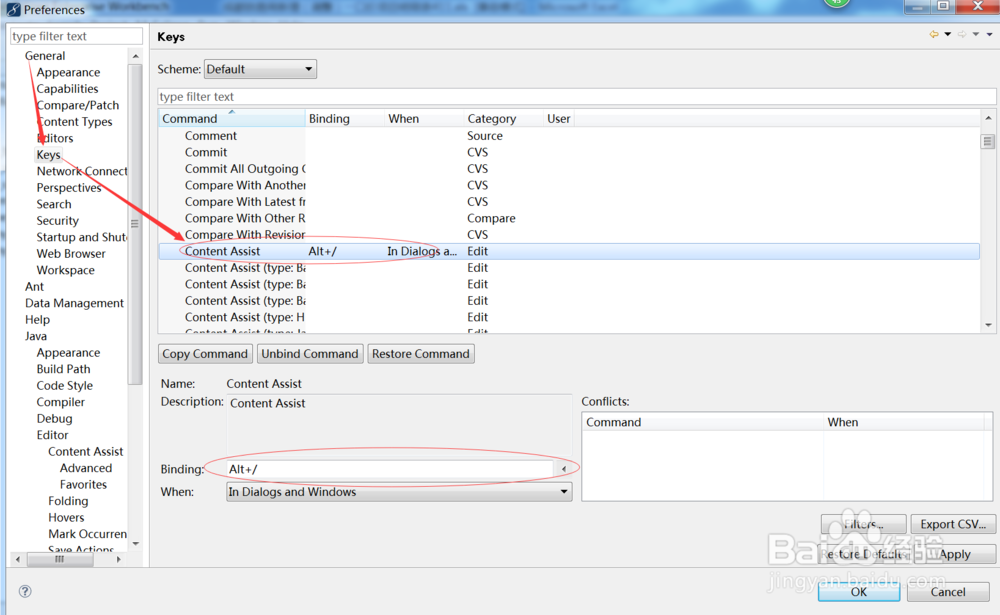The image size is (1000, 615).
Task: Select Compare With Other R command row
Action: pos(569,218)
